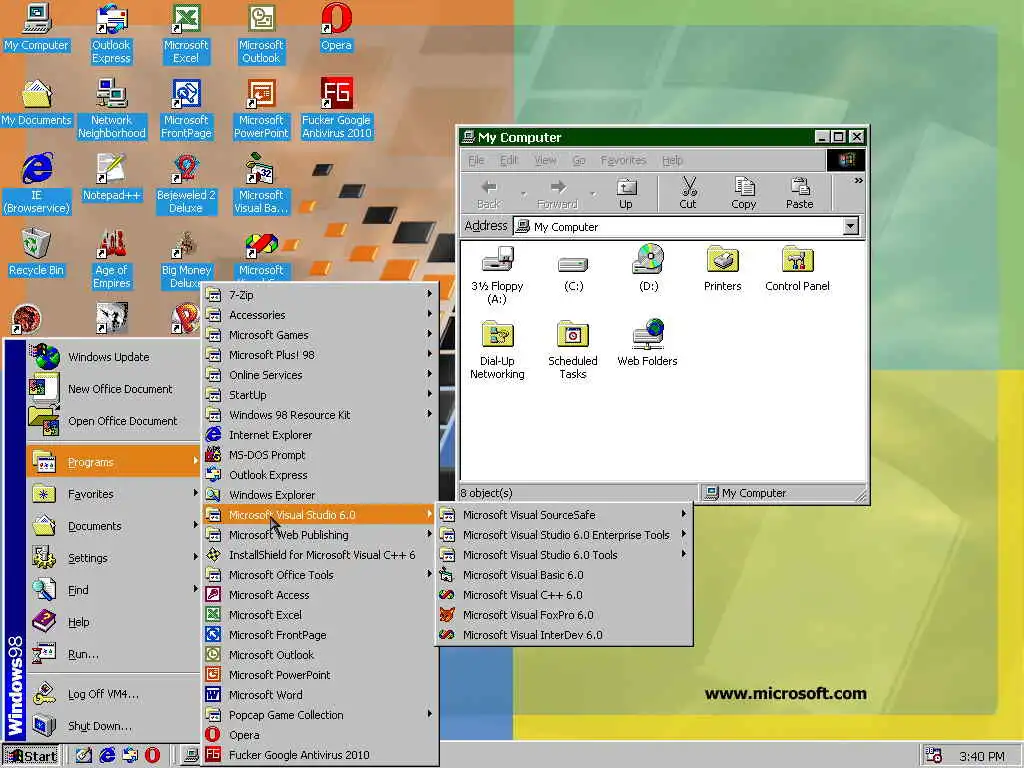
Task: Launch Microsoft Visual C++ 6.0
Action: click(564, 595)
